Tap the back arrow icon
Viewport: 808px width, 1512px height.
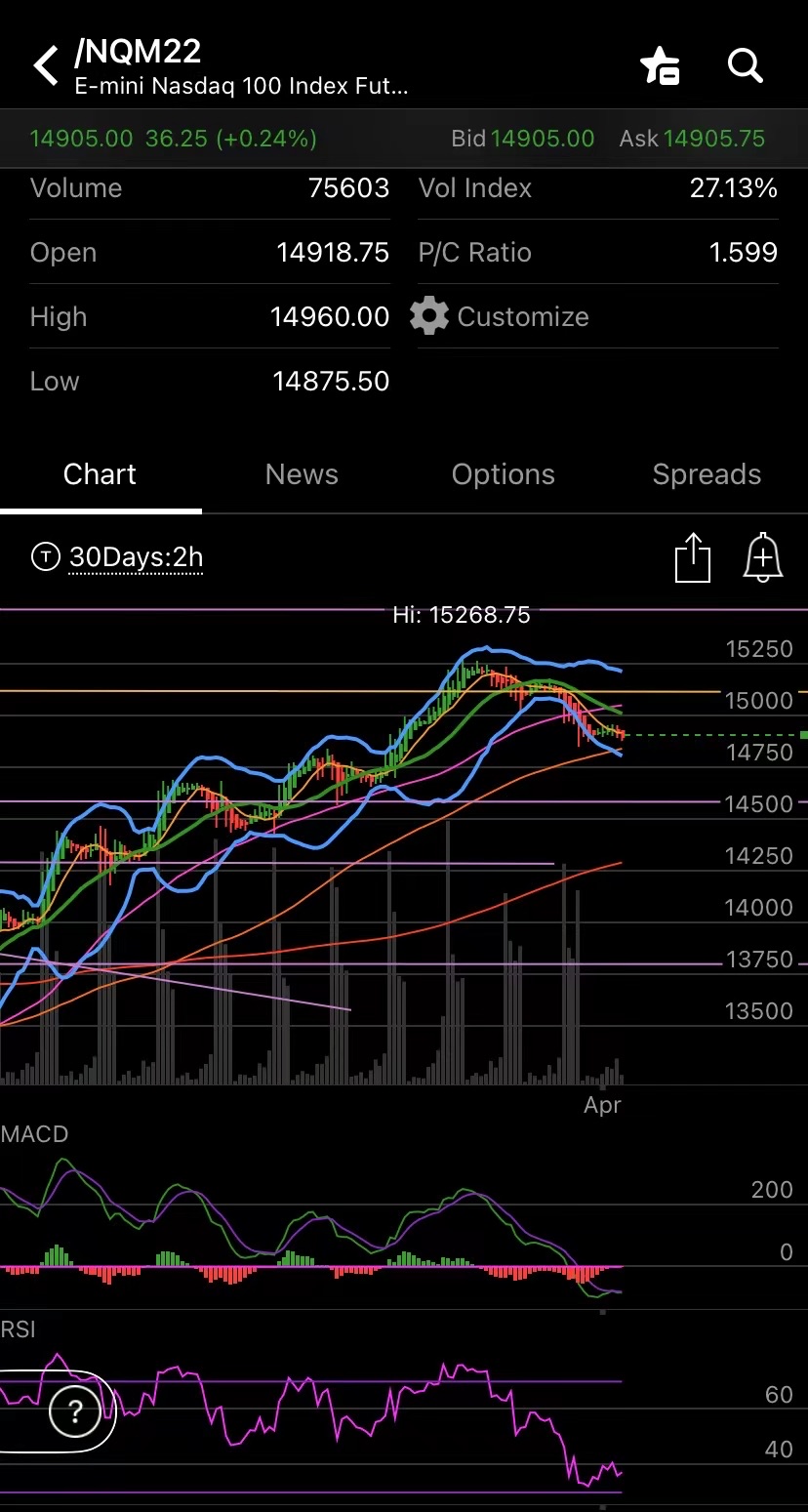point(45,66)
